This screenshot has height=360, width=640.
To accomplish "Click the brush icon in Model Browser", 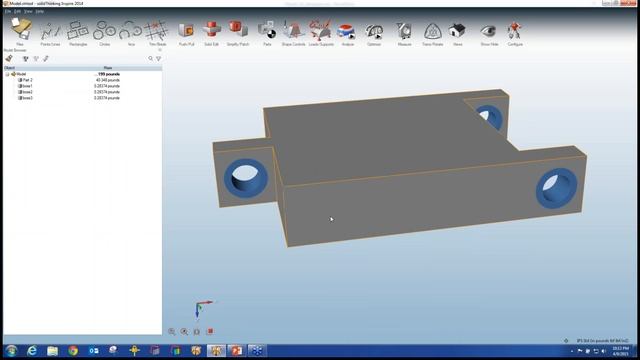I will coord(9,58).
